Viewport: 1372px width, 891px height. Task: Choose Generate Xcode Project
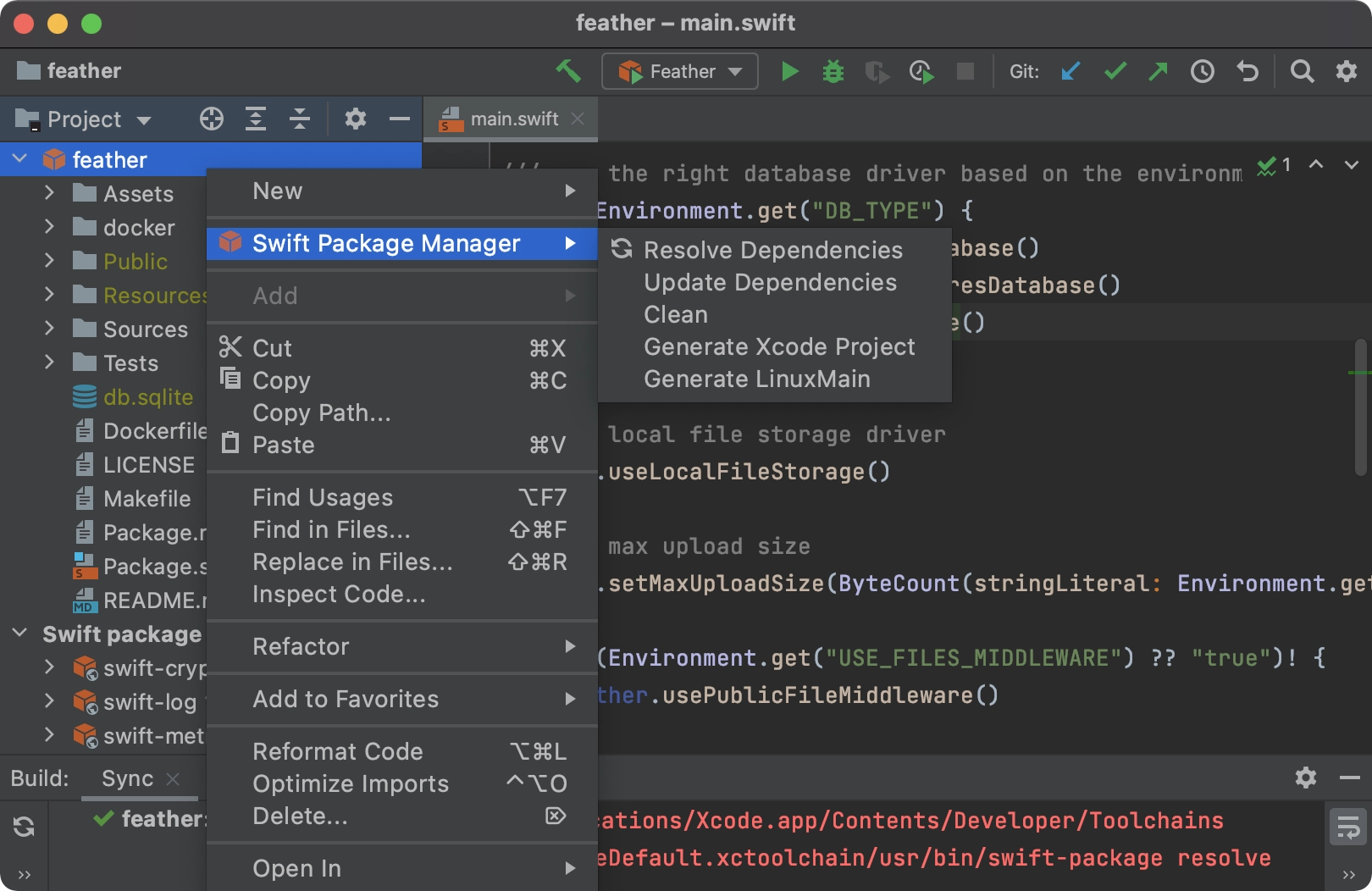[774, 346]
